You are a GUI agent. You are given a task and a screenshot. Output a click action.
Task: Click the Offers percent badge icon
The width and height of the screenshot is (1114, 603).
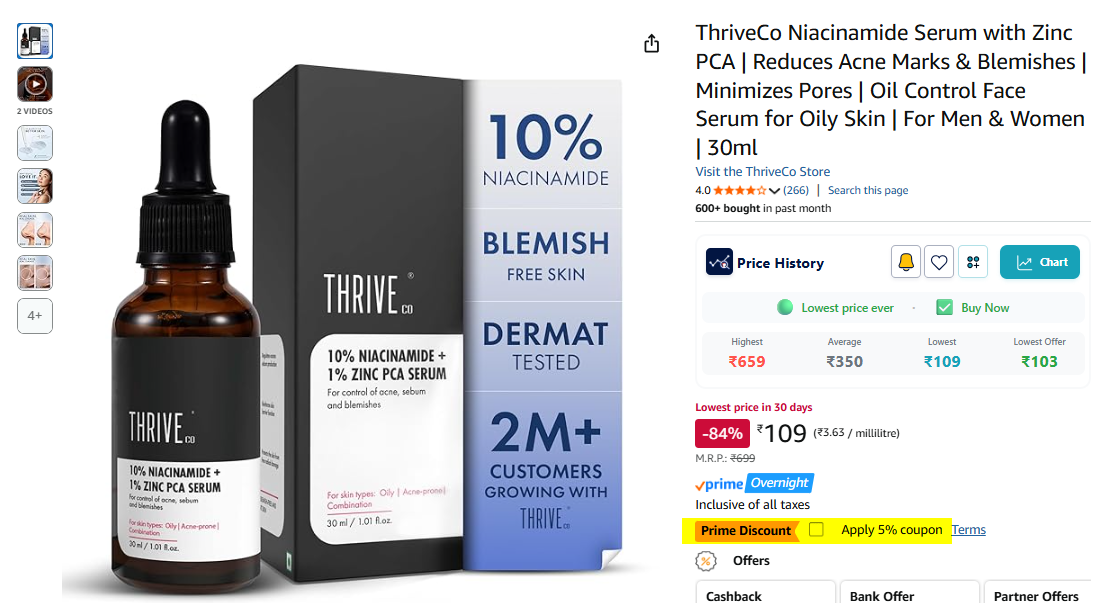pos(705,561)
